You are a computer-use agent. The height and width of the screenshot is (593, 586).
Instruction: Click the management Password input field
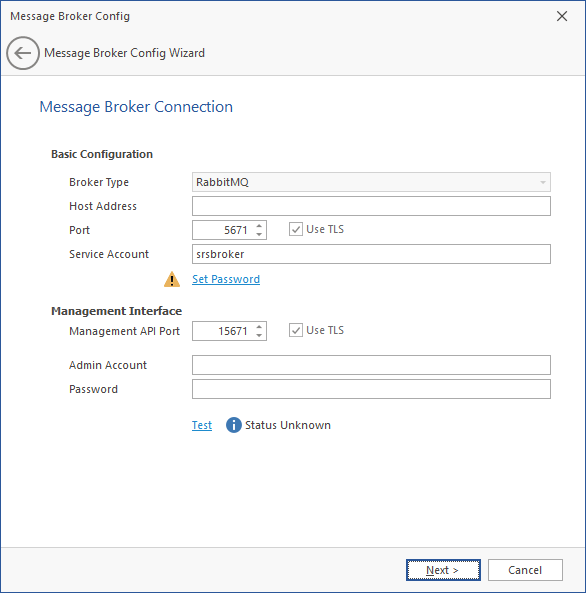click(x=371, y=389)
